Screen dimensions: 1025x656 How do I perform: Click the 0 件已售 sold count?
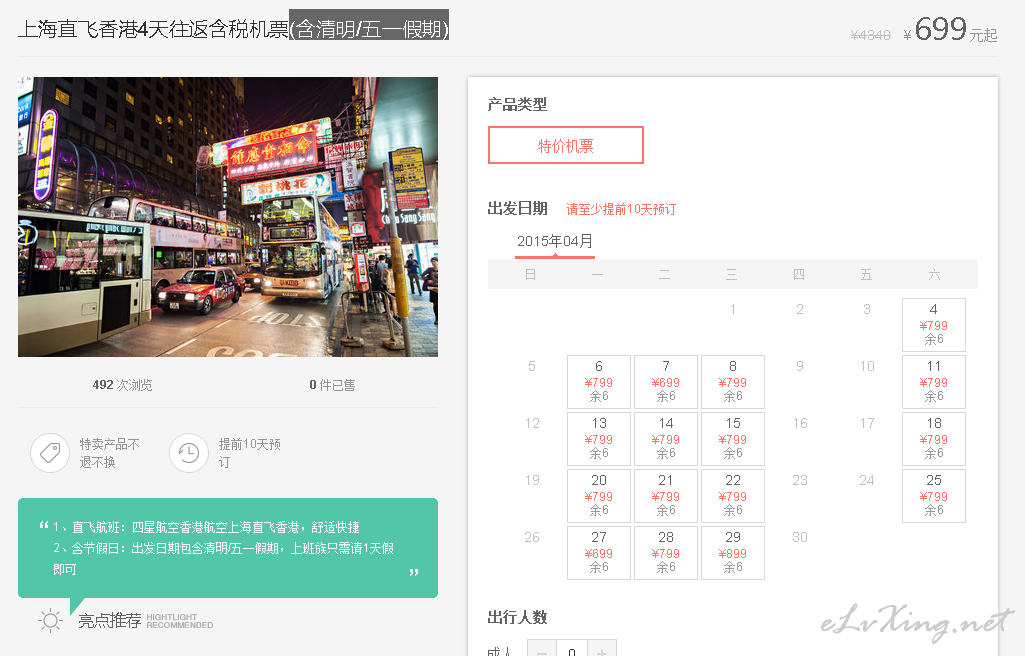coord(332,385)
